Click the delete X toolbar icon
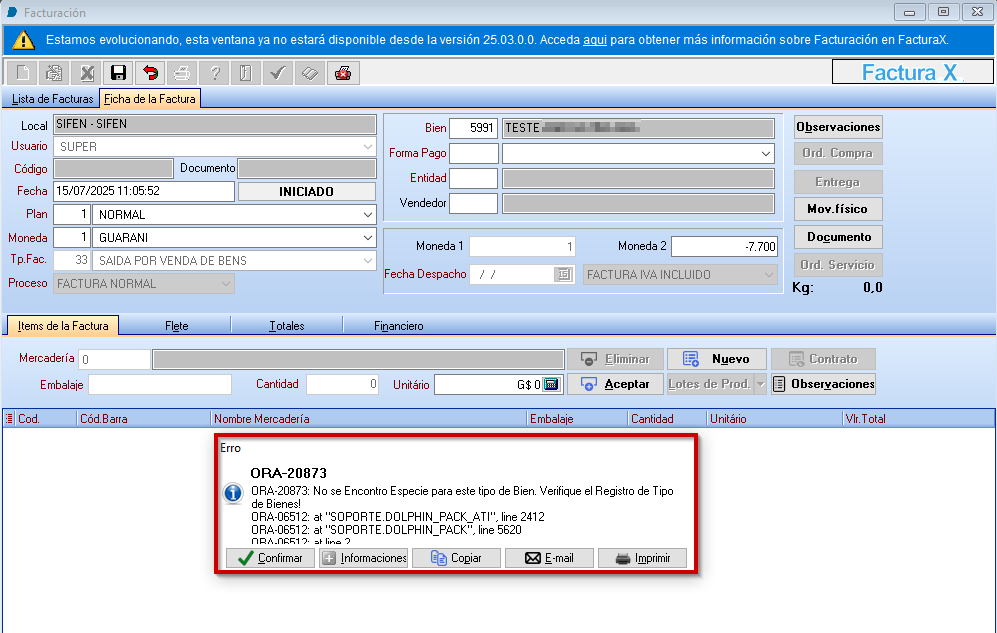Screen dimensions: 997x633 (x=86, y=73)
